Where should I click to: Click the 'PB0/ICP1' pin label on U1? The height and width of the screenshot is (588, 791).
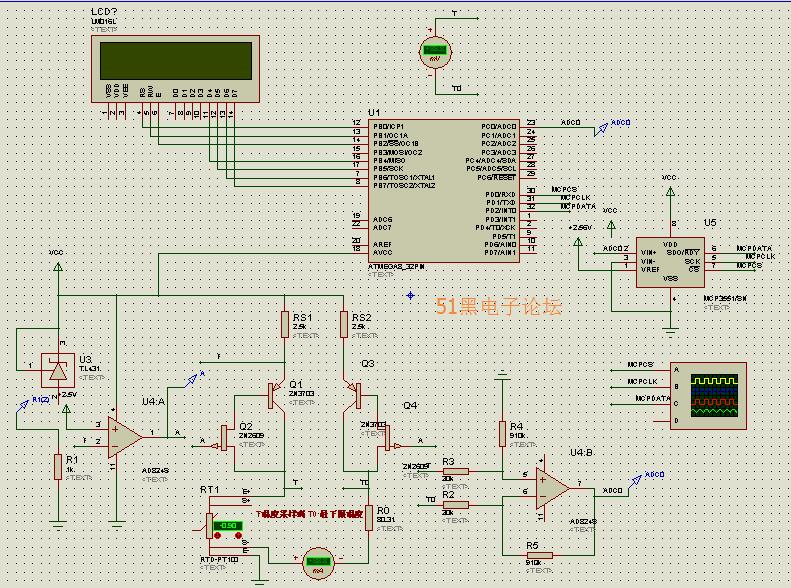point(388,127)
